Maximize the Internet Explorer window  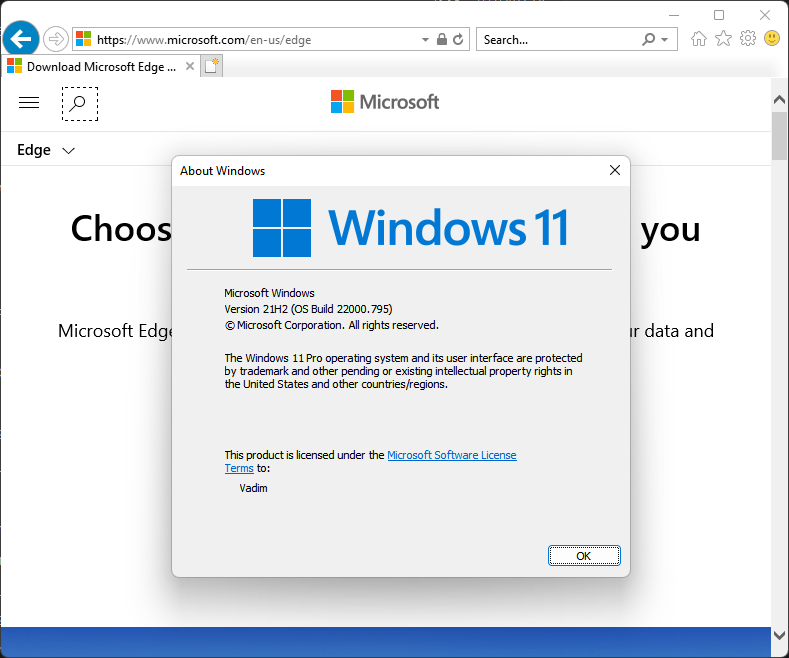coord(719,15)
